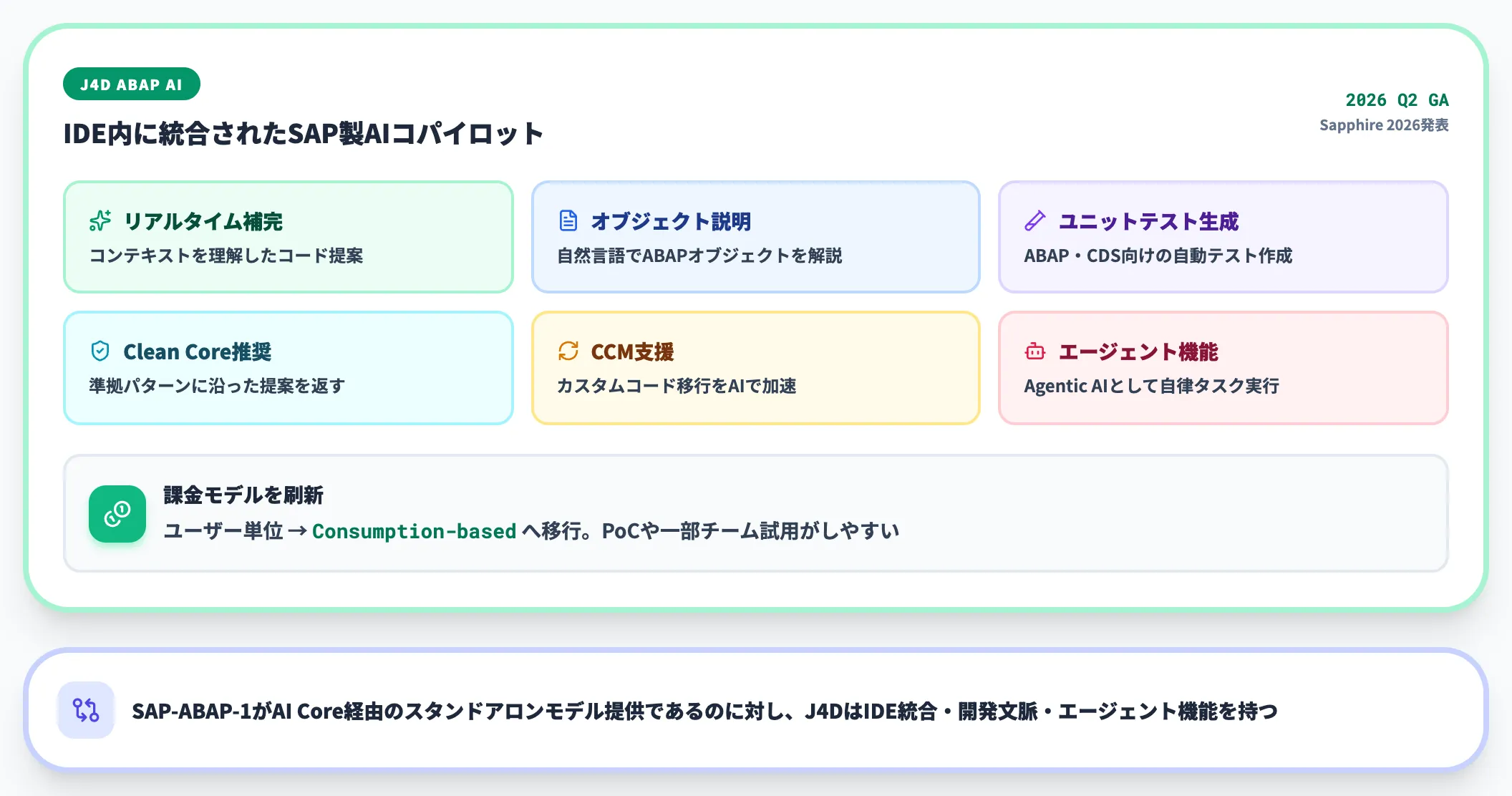Screen dimensions: 1512x796
Task: Select the J4D ABAP AI badge
Action: click(132, 84)
